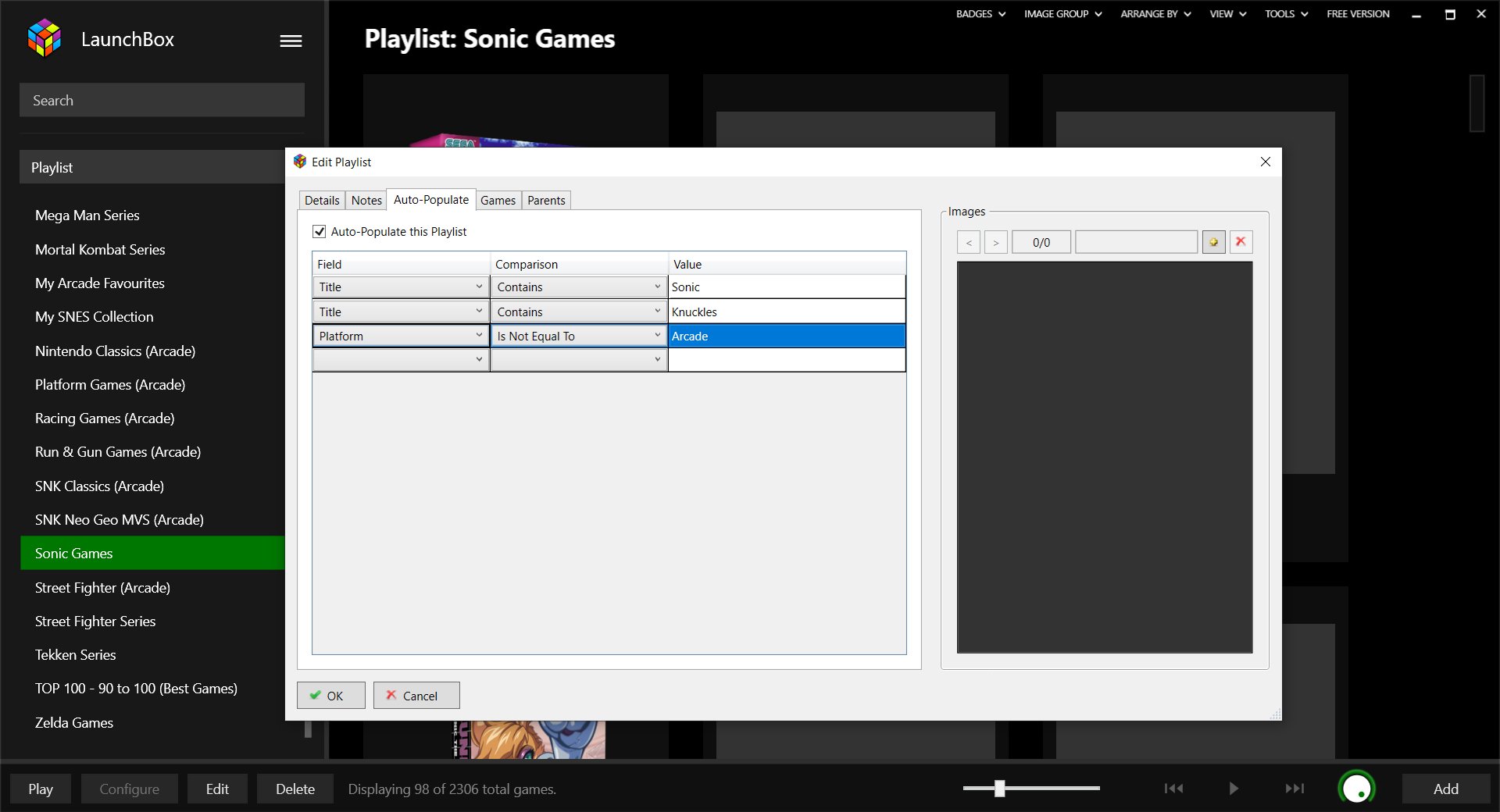
Task: Open Field dropdown in Sonic row
Action: (x=400, y=287)
